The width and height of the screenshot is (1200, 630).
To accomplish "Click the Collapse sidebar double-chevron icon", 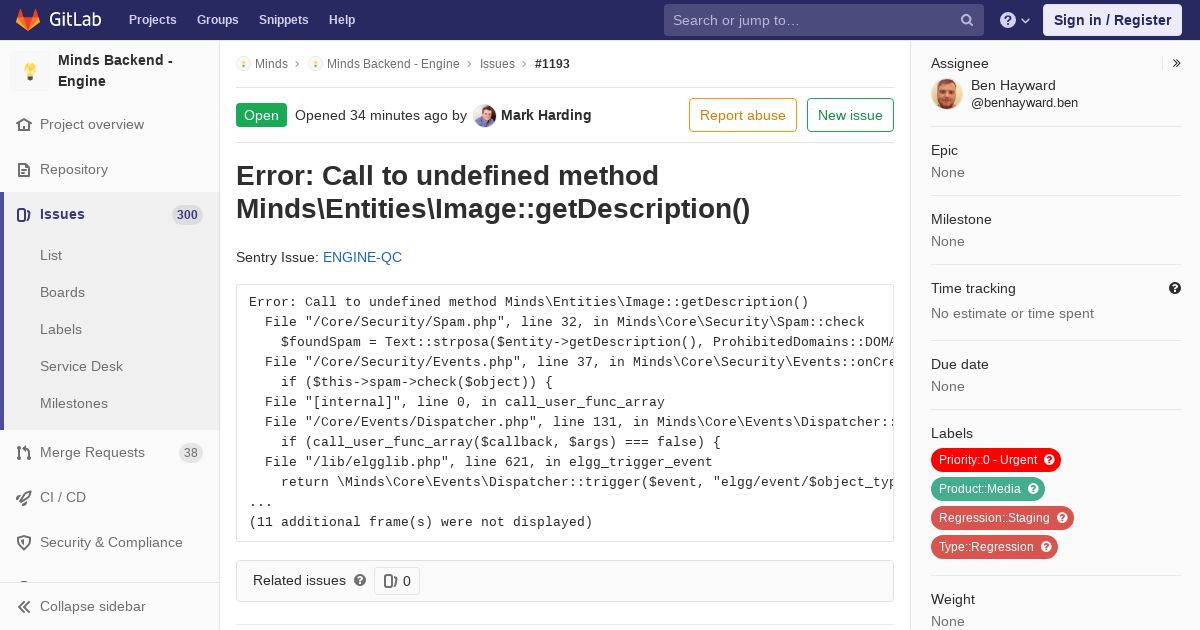I will (x=24, y=607).
